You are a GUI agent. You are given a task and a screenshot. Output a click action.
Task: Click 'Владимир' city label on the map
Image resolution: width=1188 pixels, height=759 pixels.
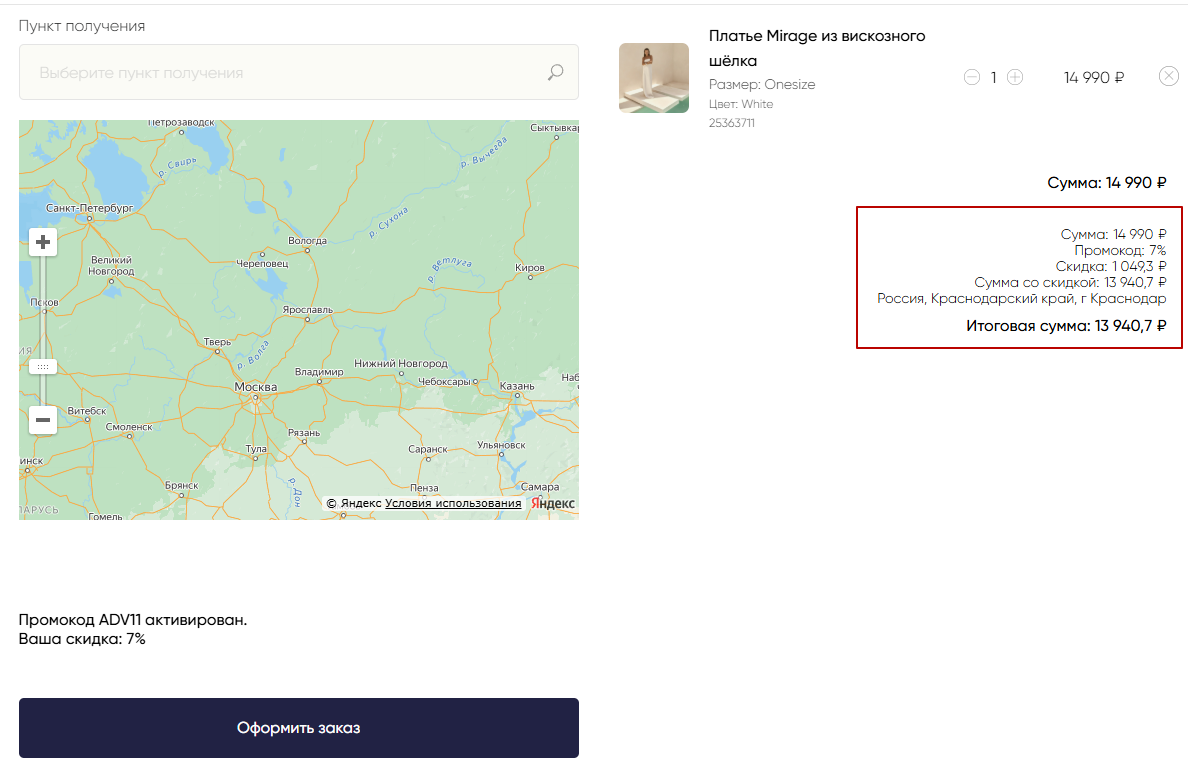point(319,372)
